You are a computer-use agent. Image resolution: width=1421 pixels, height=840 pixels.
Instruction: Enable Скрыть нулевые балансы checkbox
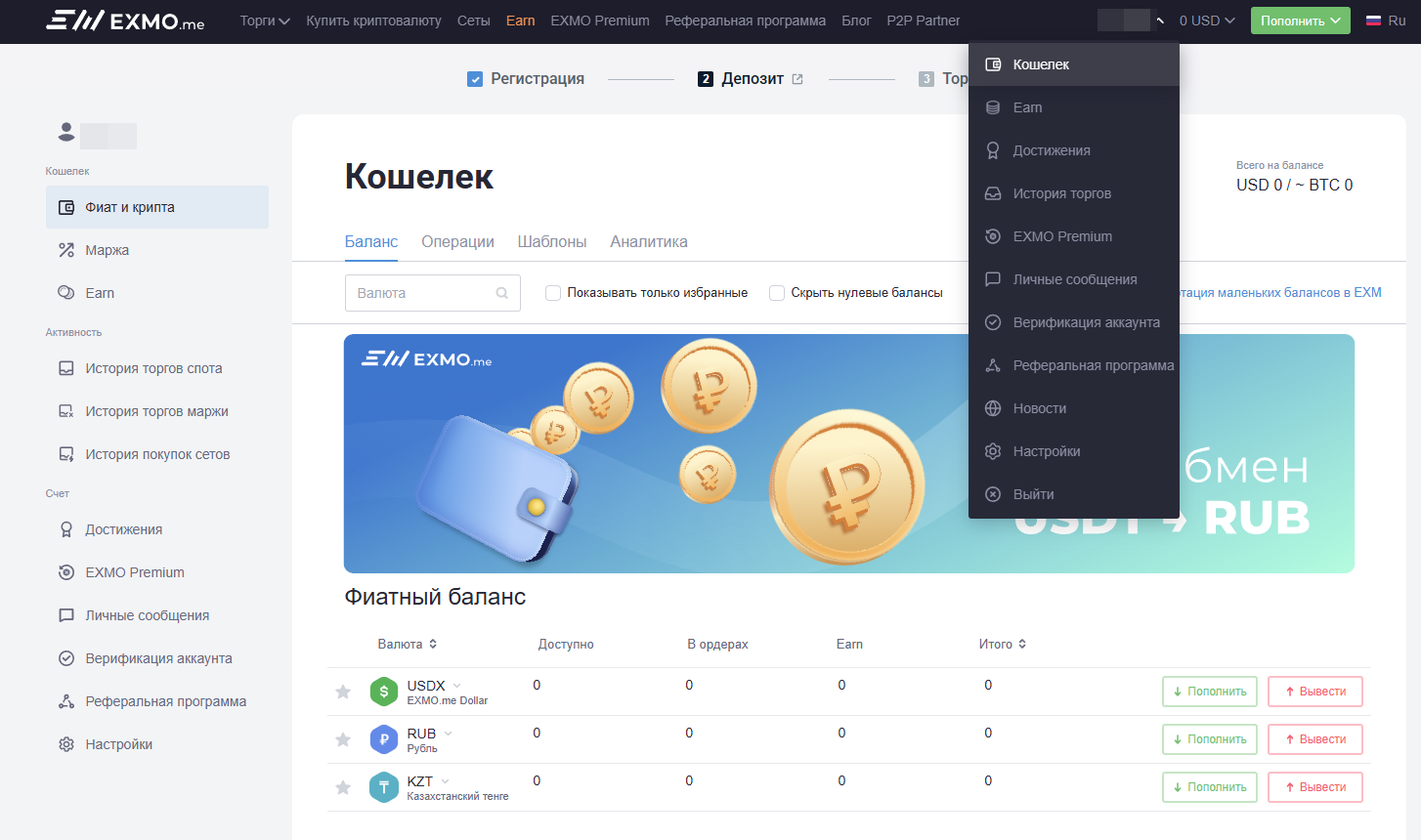pos(777,293)
